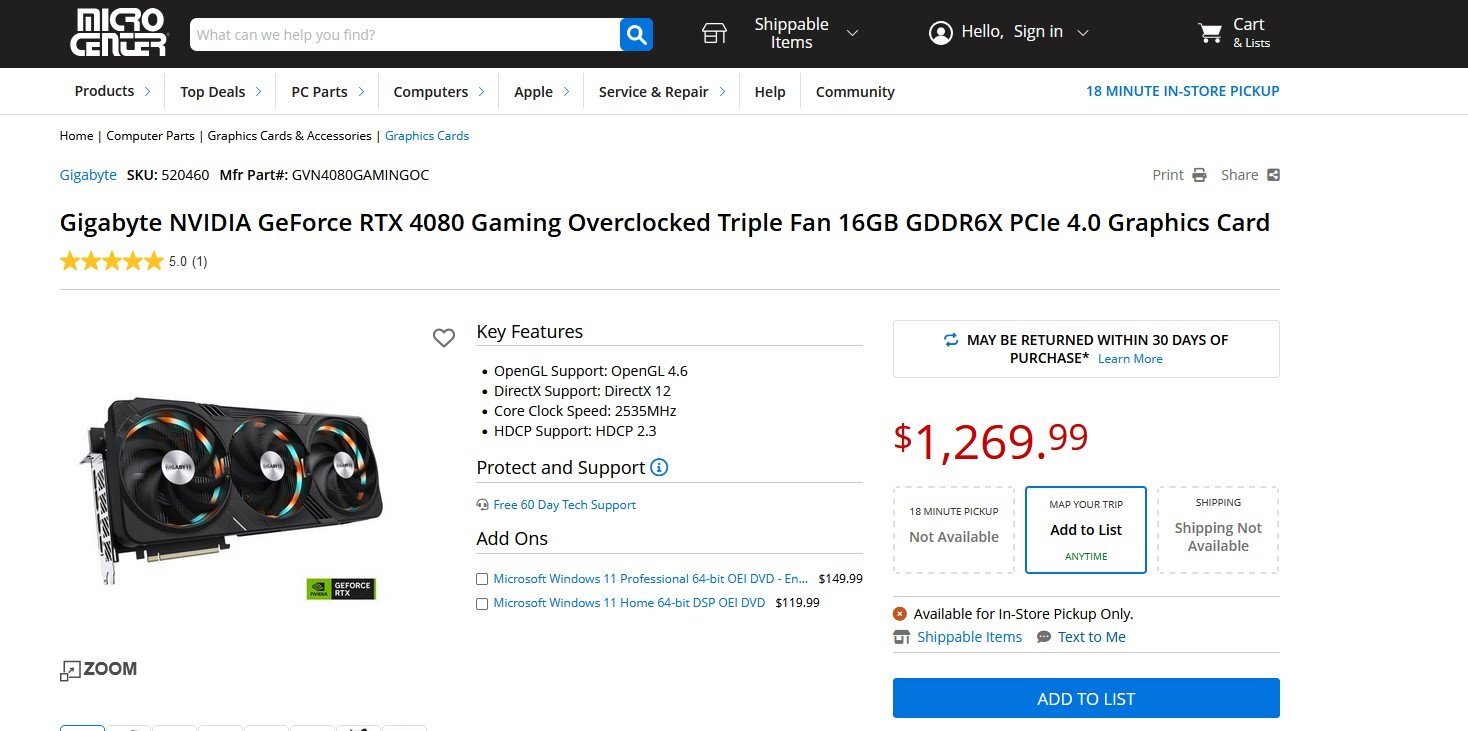The width and height of the screenshot is (1468, 731).
Task: Click into the search input field
Action: (405, 34)
